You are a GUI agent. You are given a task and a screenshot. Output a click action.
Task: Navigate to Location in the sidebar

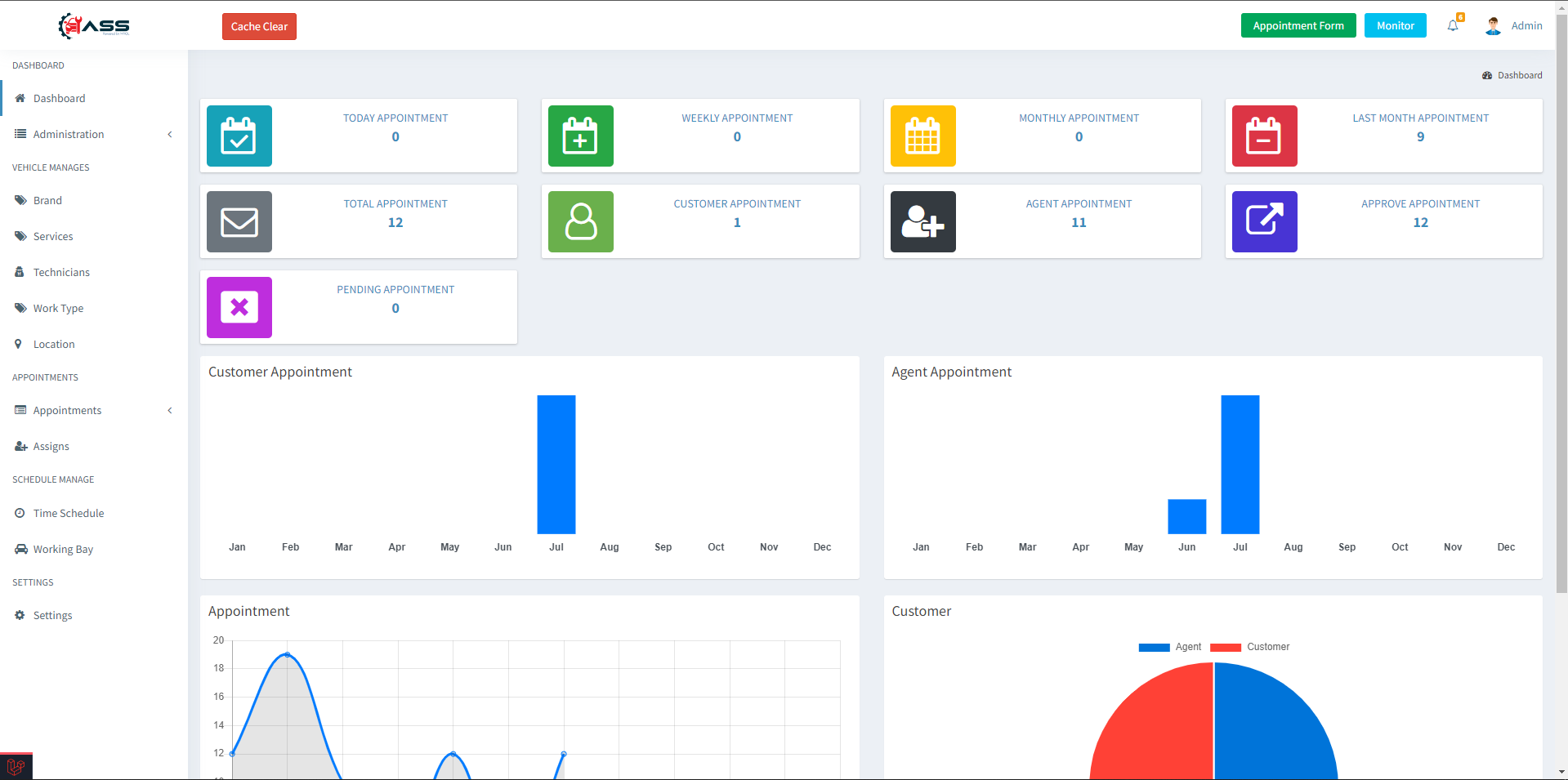94,344
